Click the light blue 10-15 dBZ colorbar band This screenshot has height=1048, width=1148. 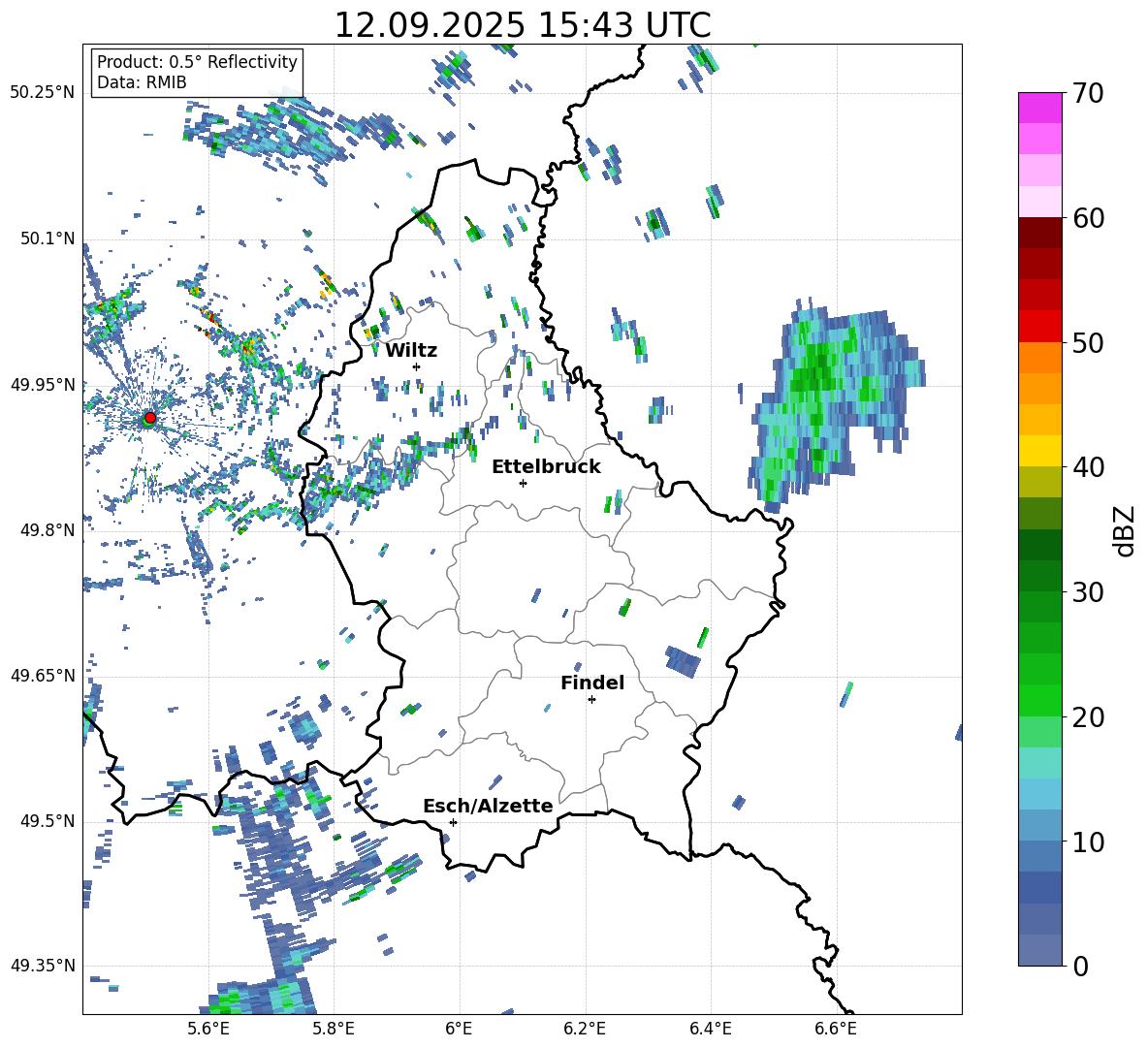(x=1039, y=810)
